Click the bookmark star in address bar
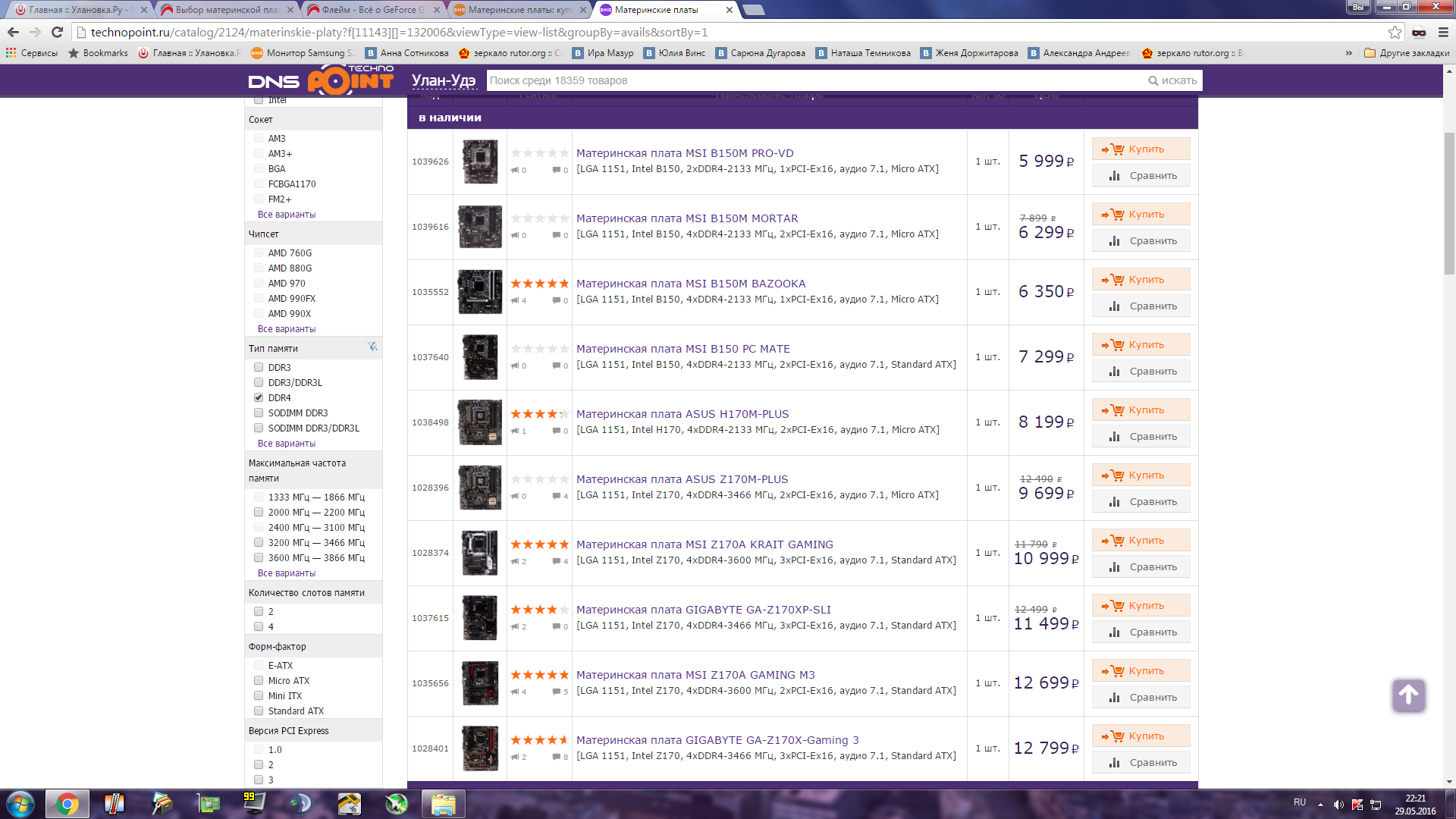Viewport: 1456px width, 819px height. point(1395,32)
